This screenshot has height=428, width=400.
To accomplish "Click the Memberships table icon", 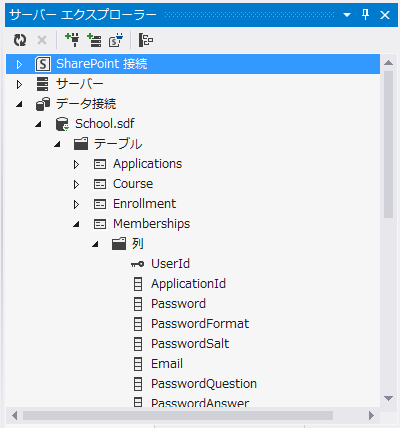I will pyautogui.click(x=100, y=224).
